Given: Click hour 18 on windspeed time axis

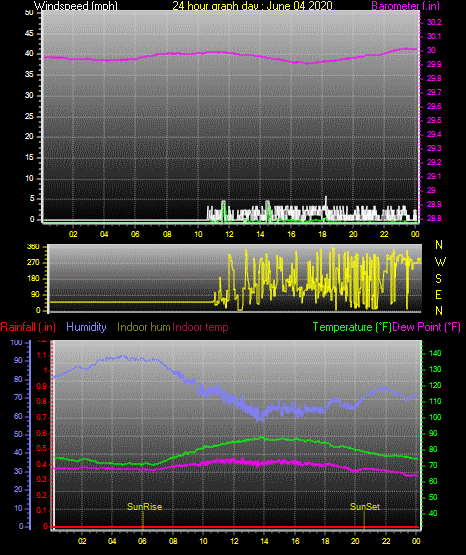Looking at the screenshot, I should tap(322, 234).
